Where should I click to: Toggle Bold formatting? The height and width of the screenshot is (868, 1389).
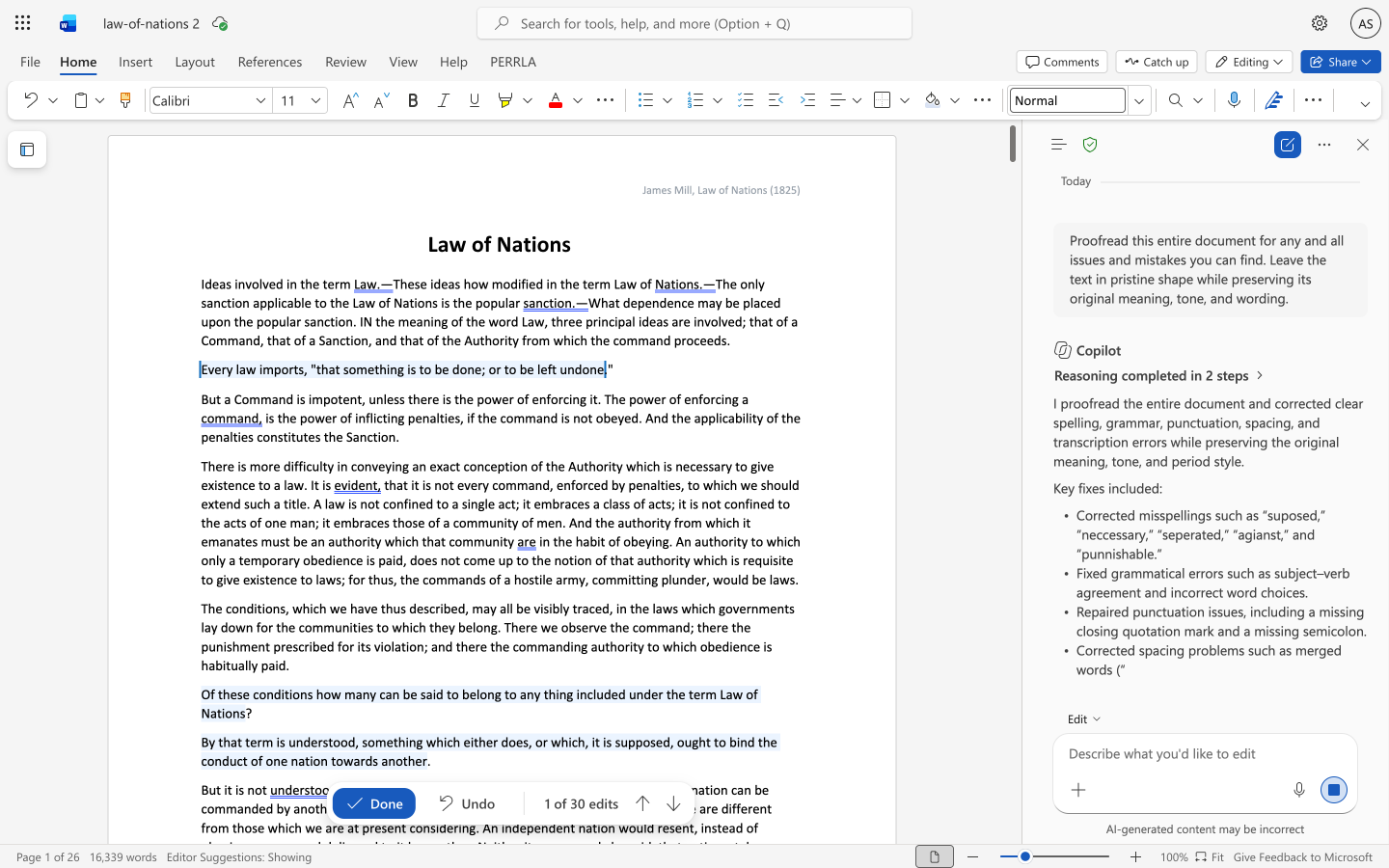413,100
